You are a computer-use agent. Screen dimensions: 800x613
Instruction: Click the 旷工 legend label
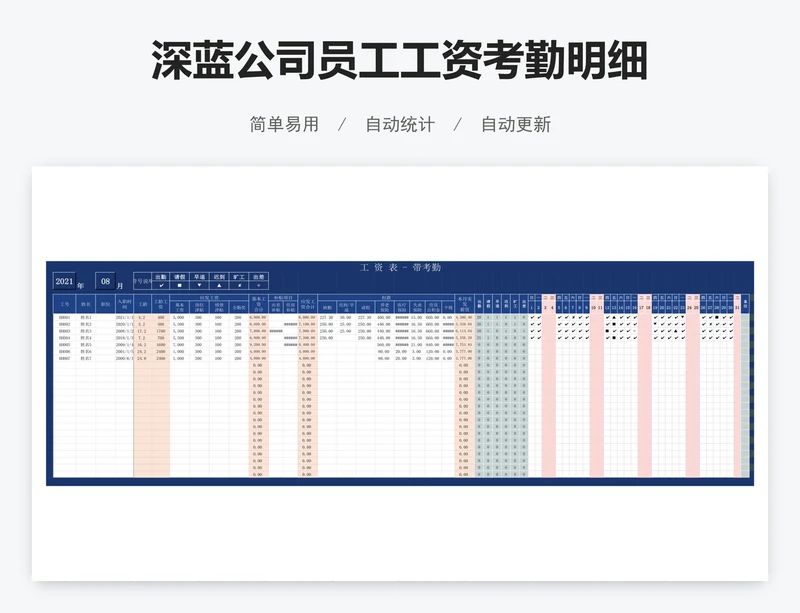click(239, 277)
